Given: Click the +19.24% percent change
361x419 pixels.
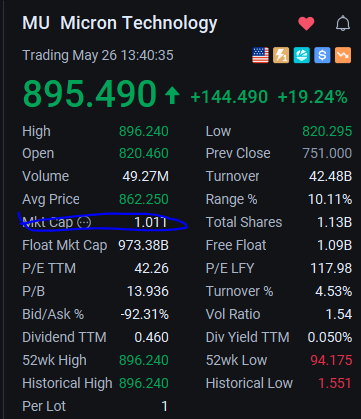Looking at the screenshot, I should 313,97.
